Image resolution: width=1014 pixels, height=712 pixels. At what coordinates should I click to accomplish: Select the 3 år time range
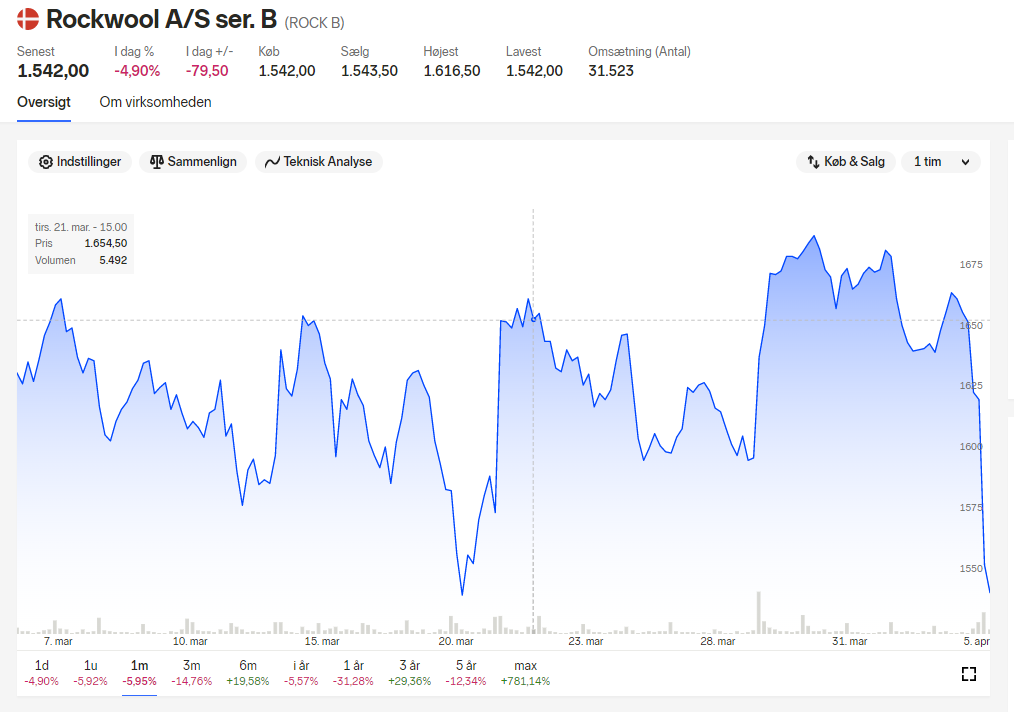click(409, 673)
